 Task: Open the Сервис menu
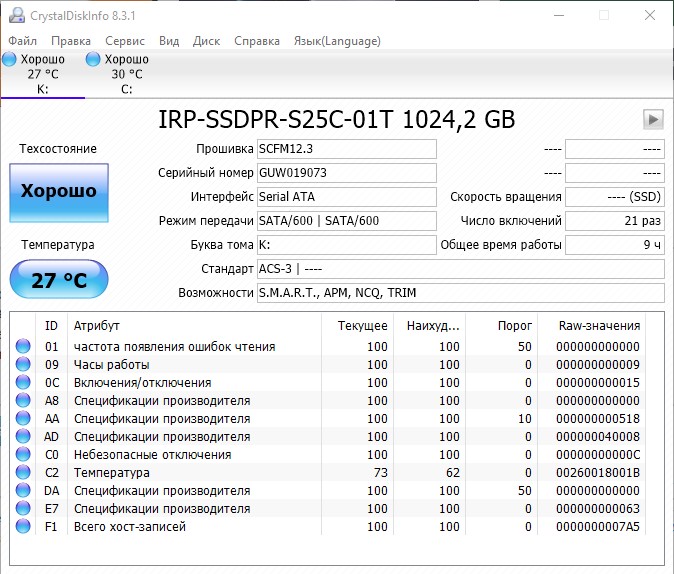[x=125, y=41]
